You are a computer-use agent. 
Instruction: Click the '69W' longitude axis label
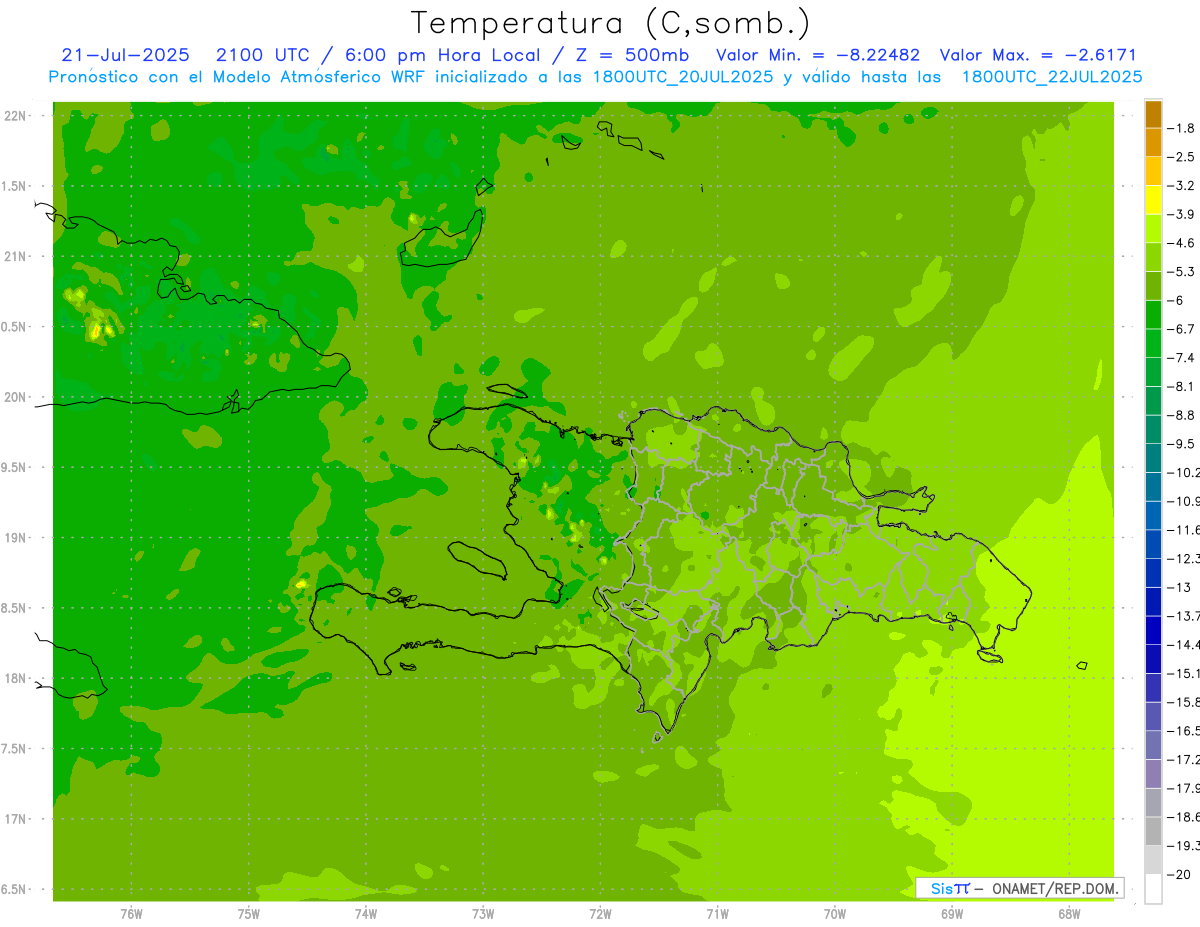952,914
